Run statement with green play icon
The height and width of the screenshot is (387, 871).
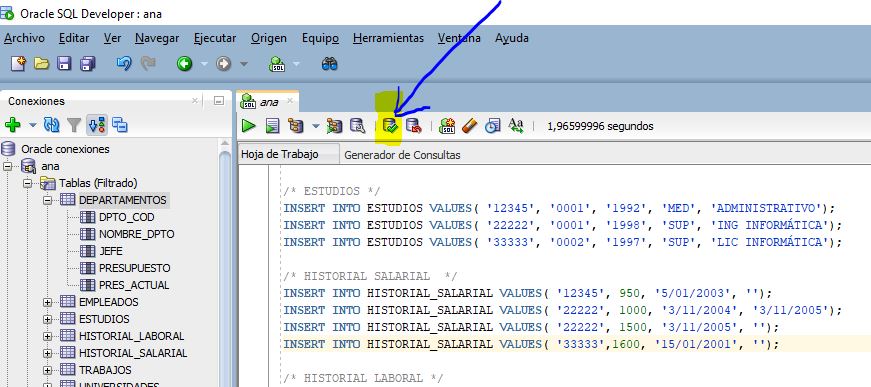tap(248, 126)
